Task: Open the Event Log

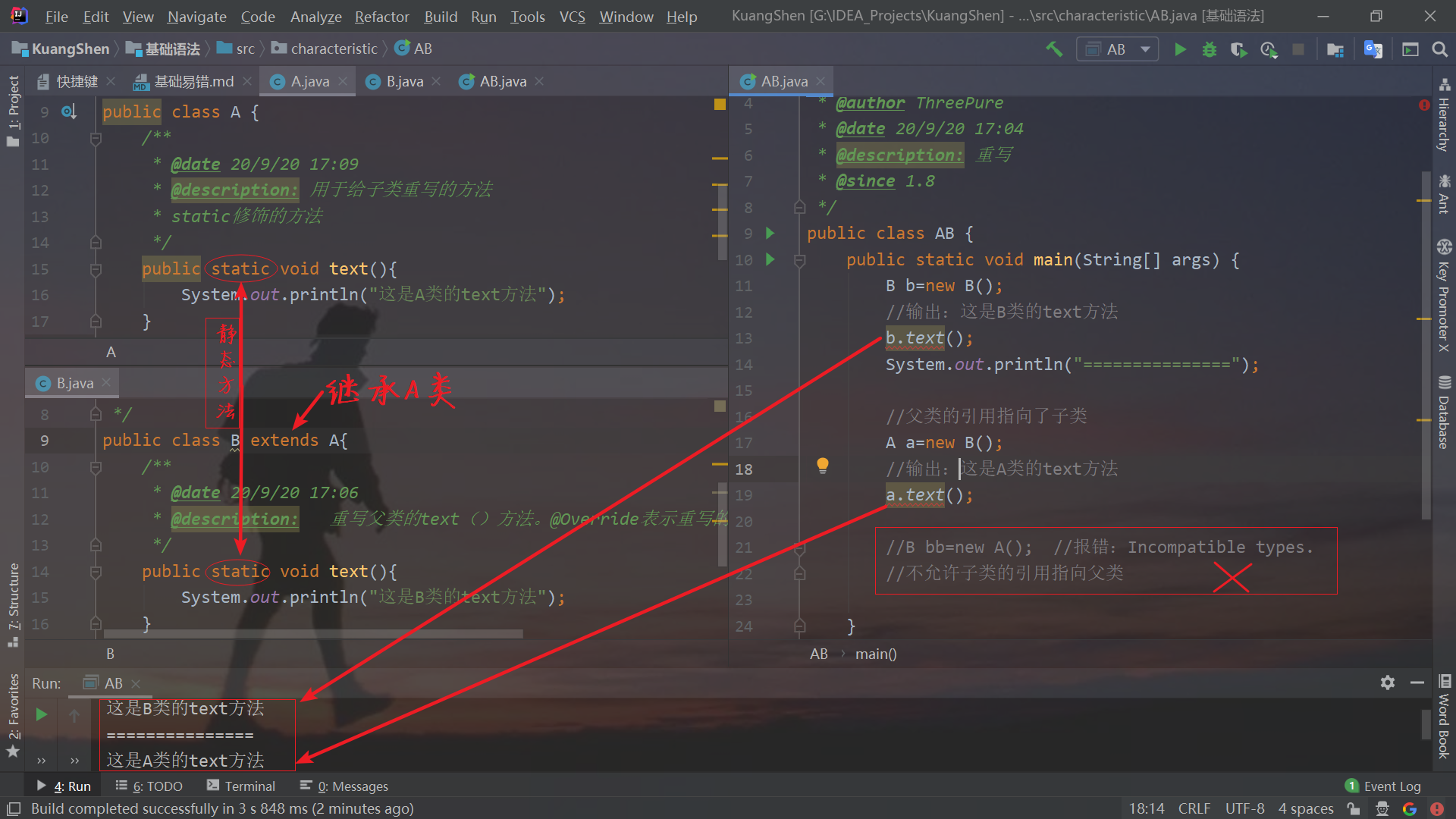Action: pyautogui.click(x=1383, y=786)
